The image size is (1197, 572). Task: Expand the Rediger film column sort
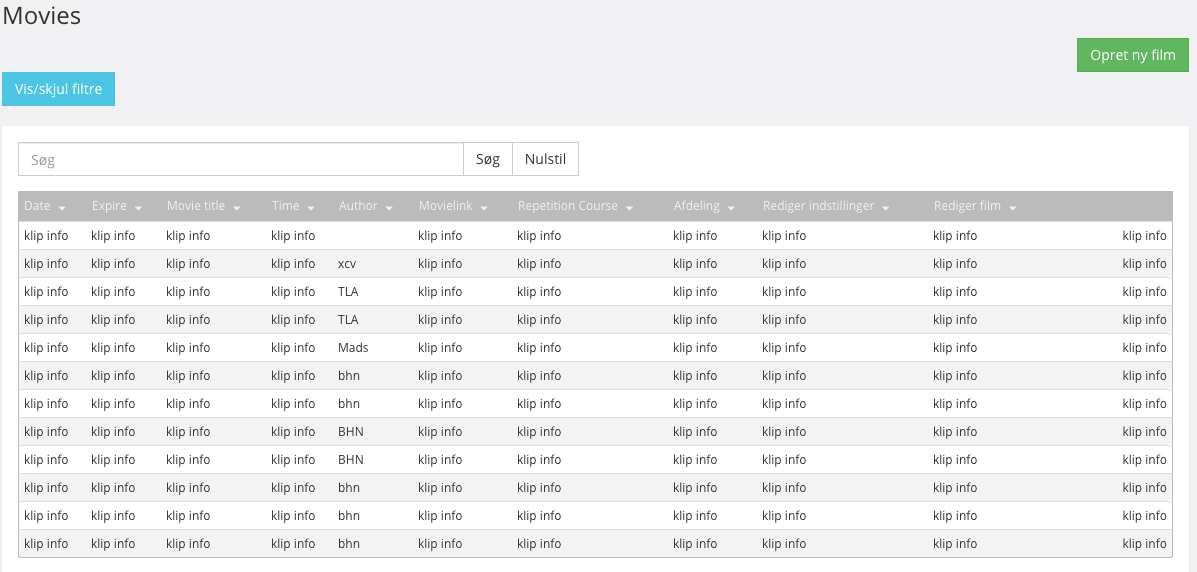(1012, 208)
